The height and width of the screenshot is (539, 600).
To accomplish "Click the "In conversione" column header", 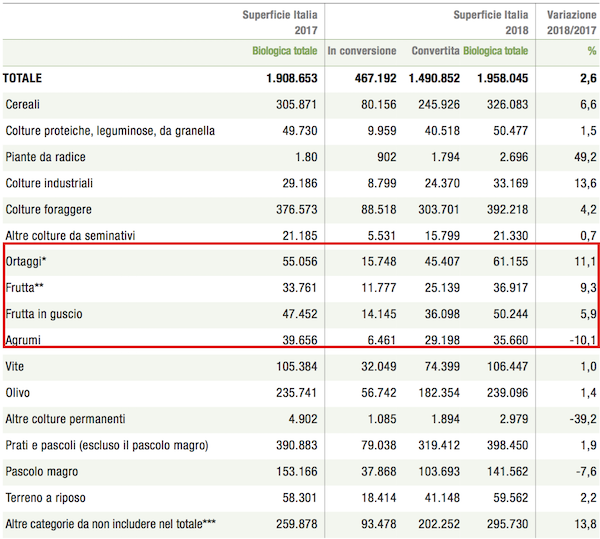I will (x=362, y=51).
